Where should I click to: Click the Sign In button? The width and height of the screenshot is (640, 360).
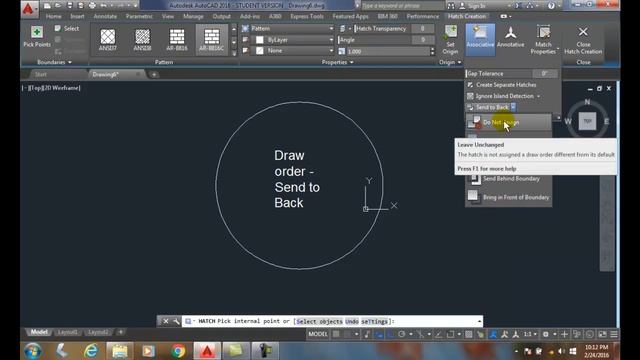pos(473,6)
